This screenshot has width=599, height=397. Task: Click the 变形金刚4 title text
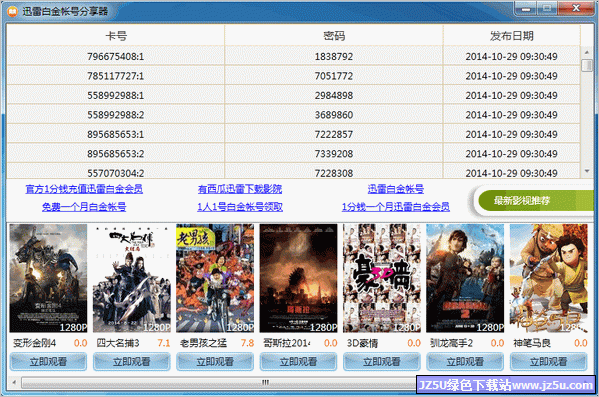(x=34, y=343)
